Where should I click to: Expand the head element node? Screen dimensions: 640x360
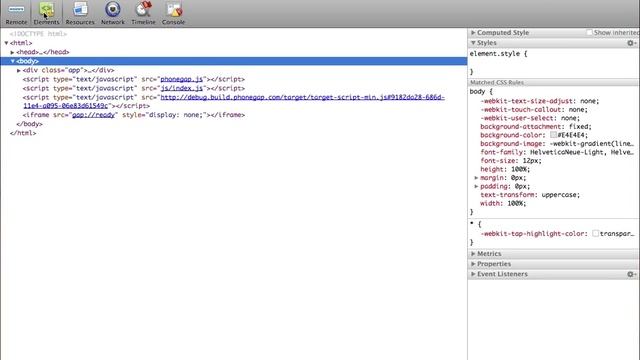[13, 52]
